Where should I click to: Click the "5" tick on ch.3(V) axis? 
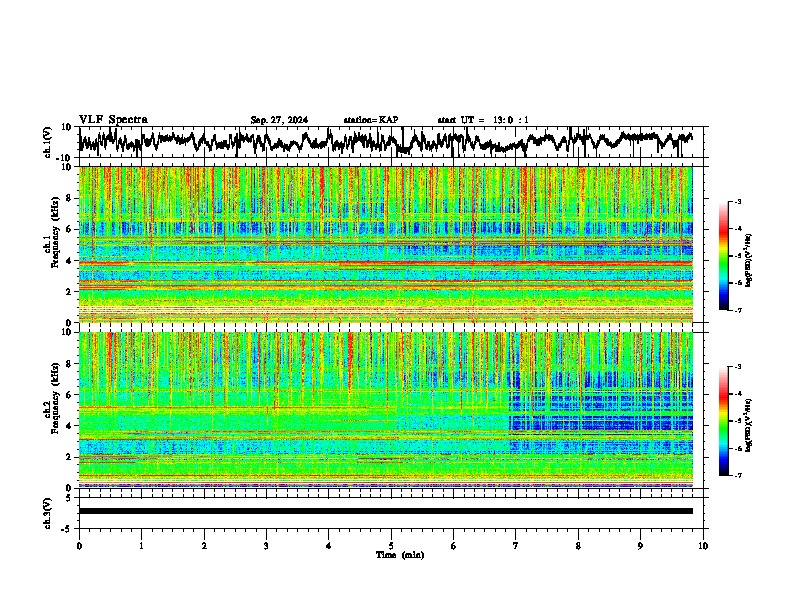[70, 497]
